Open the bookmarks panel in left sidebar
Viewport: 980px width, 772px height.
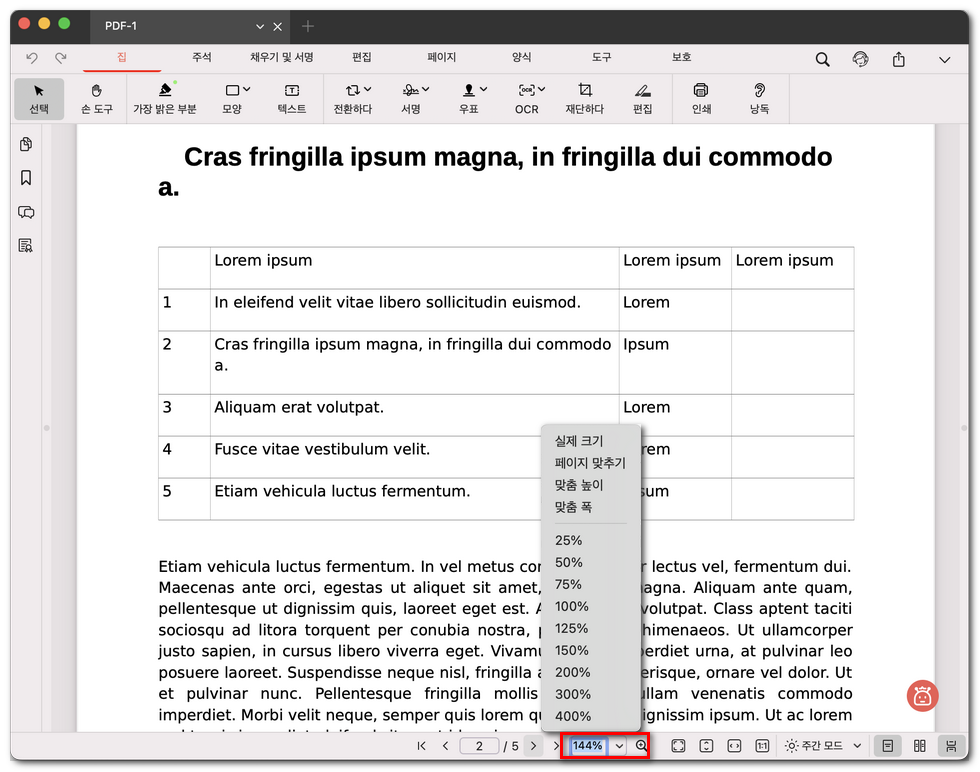(26, 178)
